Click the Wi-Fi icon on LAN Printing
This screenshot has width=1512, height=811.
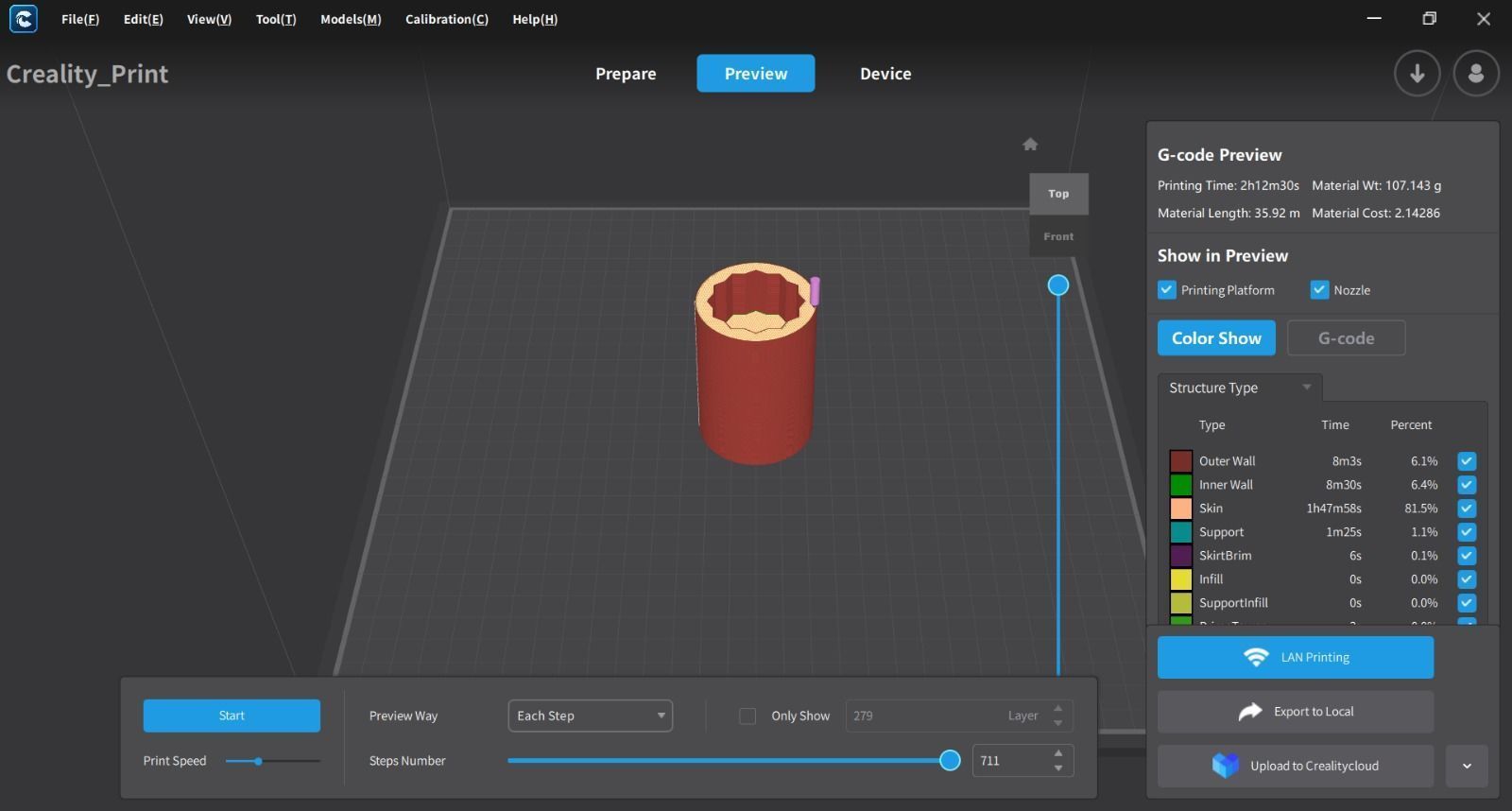pyautogui.click(x=1256, y=657)
